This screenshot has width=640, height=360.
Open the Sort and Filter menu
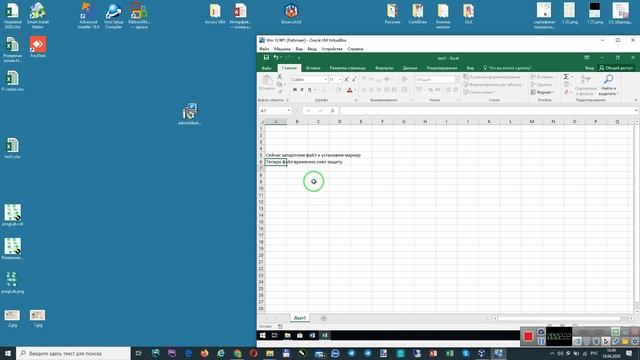pos(586,84)
